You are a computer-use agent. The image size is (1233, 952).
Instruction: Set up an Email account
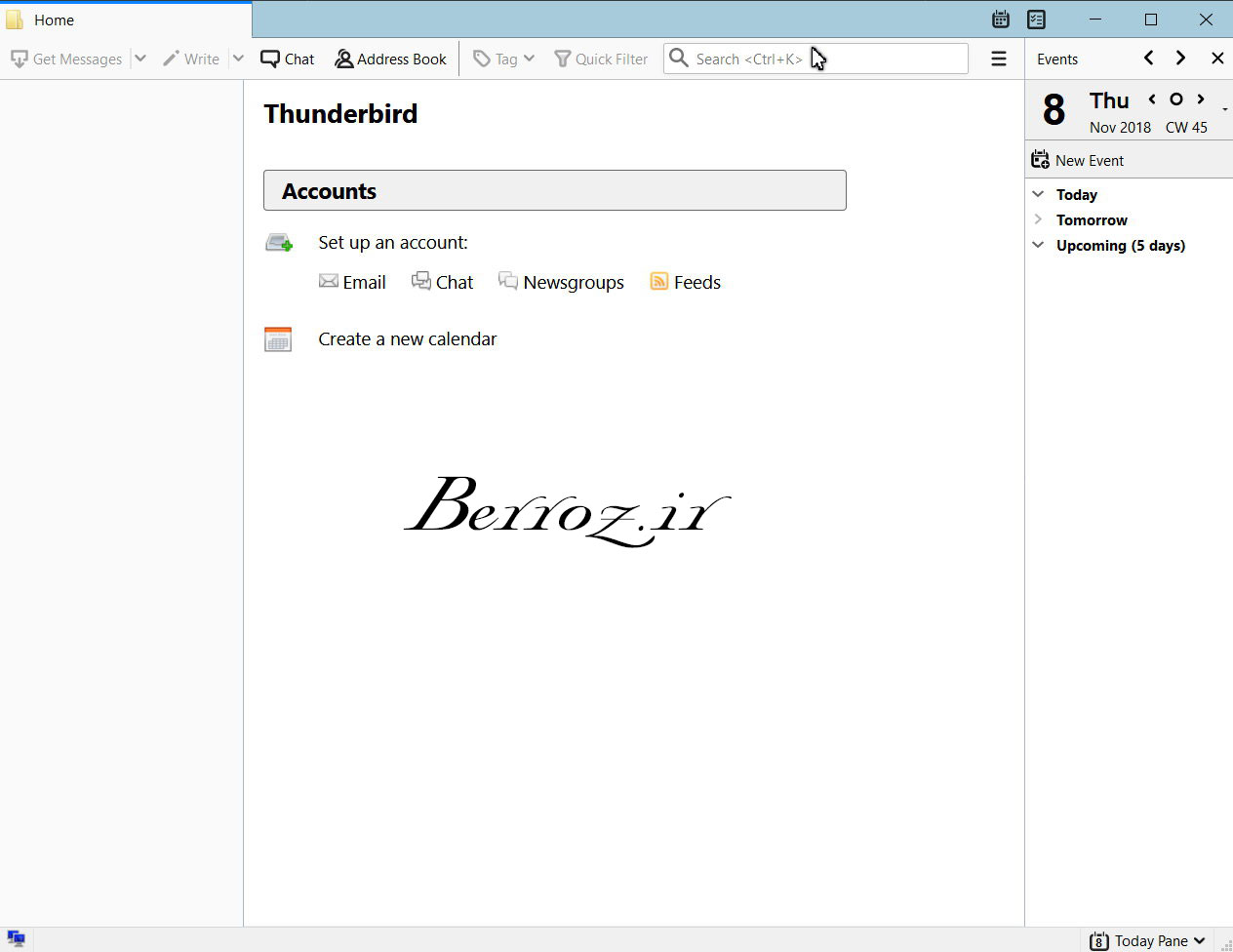coord(353,283)
